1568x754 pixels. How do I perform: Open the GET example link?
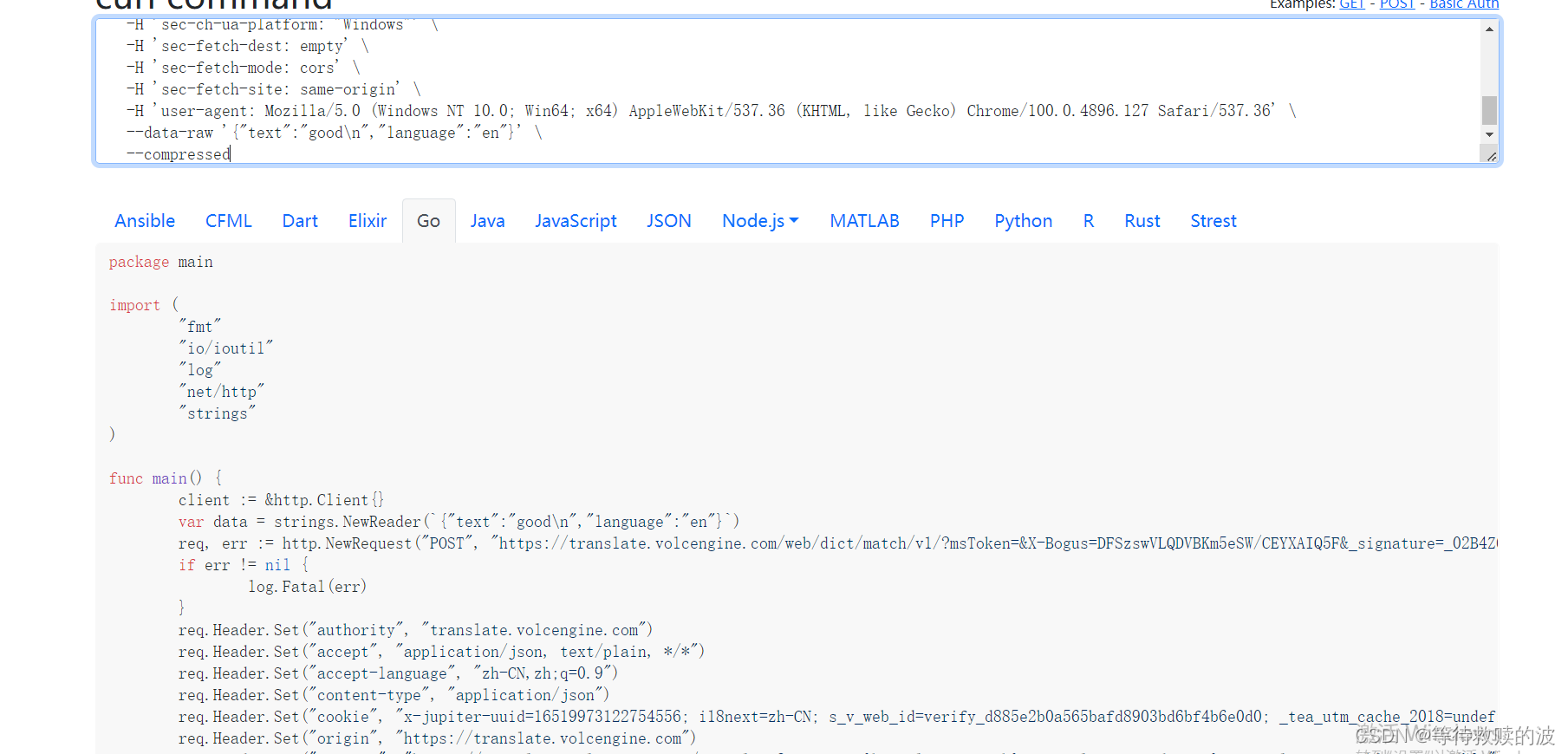1352,4
